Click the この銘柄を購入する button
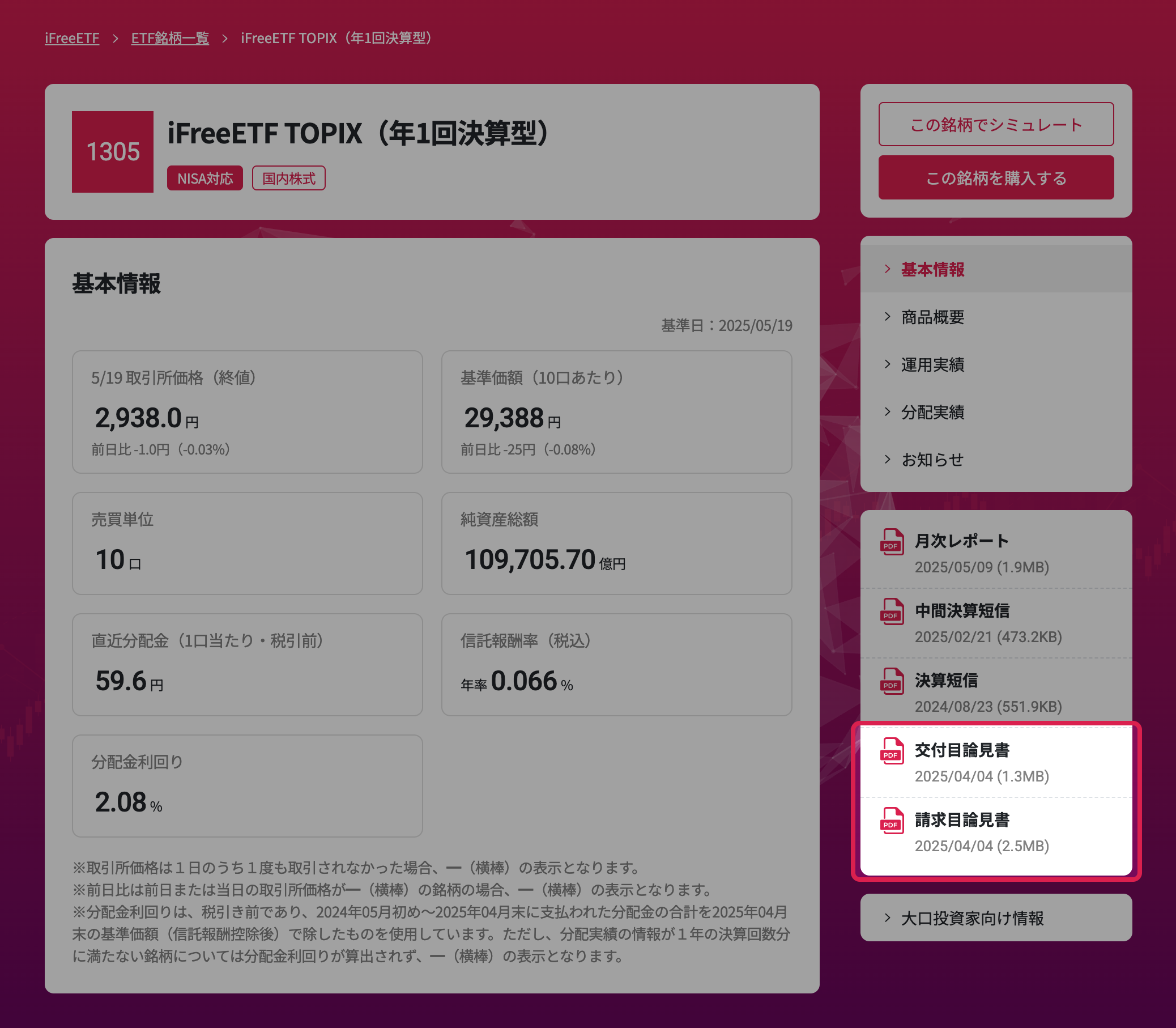Viewport: 1176px width, 1028px height. [996, 177]
